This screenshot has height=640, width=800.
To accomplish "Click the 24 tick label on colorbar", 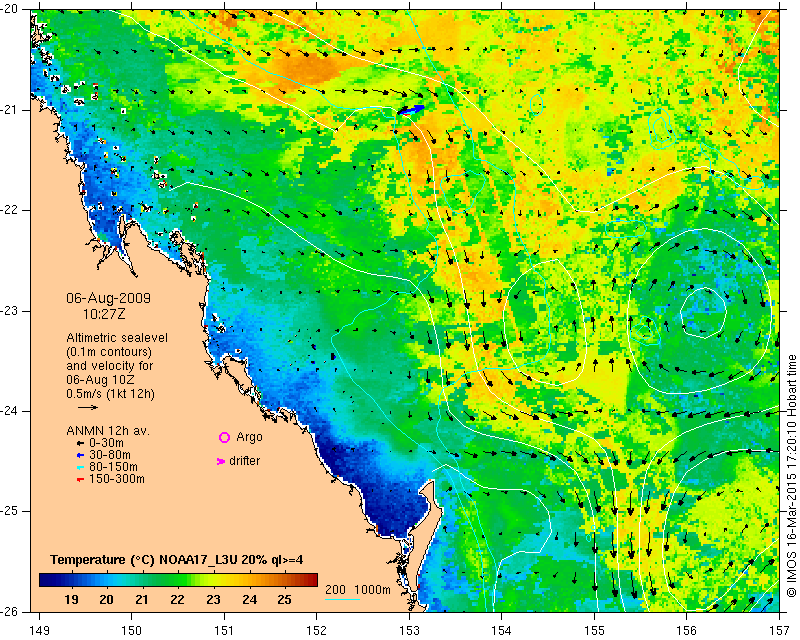I will coord(249,599).
